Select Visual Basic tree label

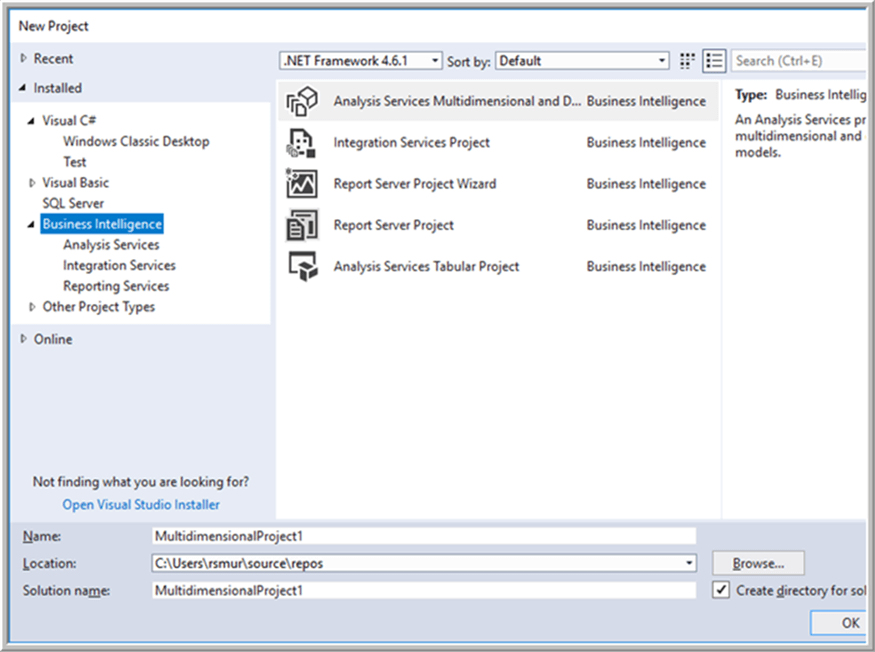click(75, 183)
